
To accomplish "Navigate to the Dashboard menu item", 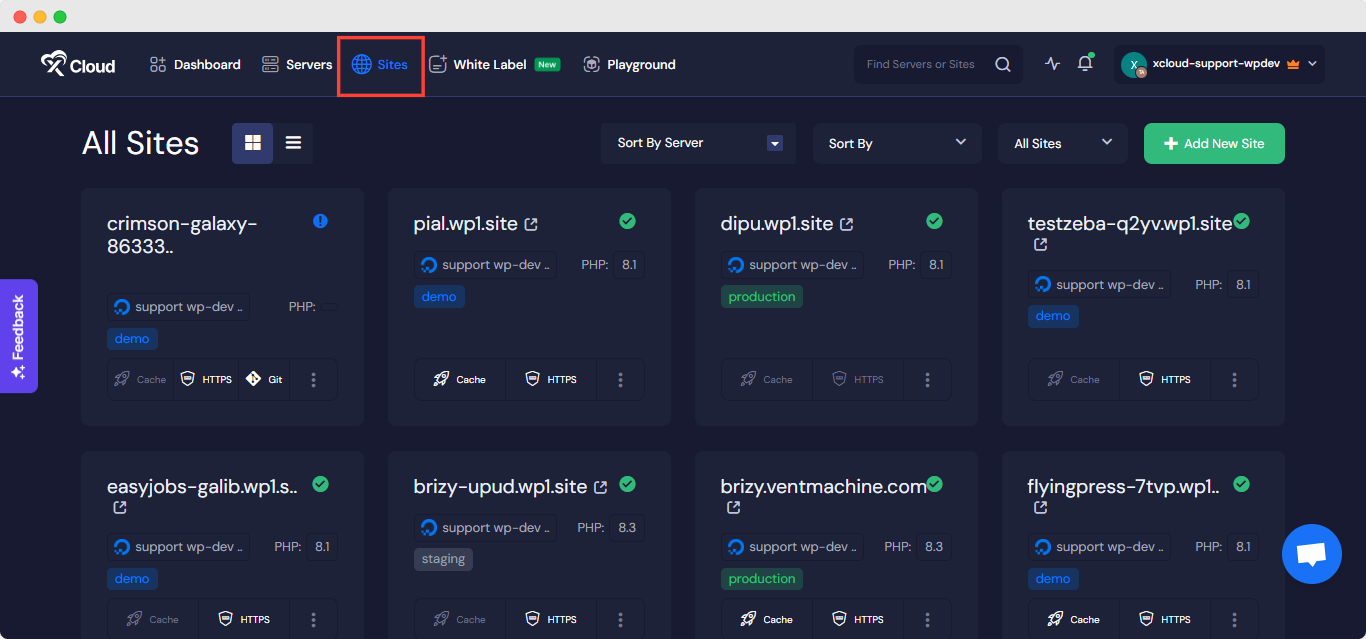I will pyautogui.click(x=194, y=63).
